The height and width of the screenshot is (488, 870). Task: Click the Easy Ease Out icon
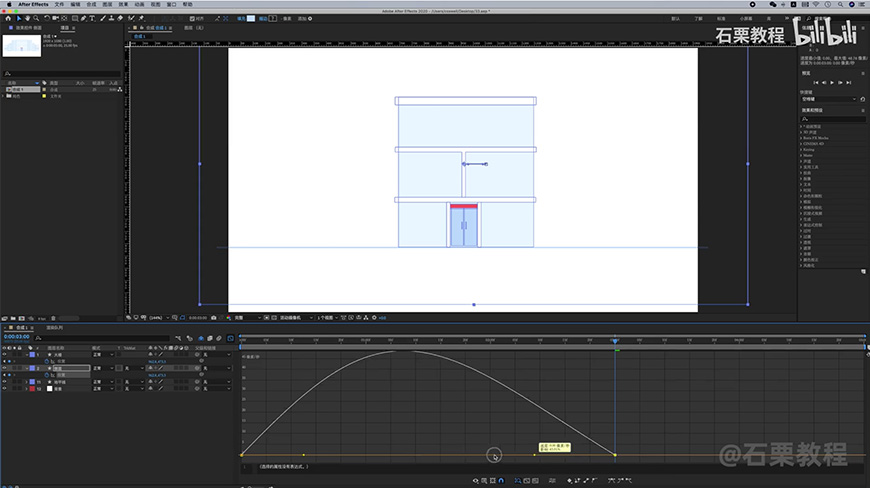pyautogui.click(x=629, y=480)
